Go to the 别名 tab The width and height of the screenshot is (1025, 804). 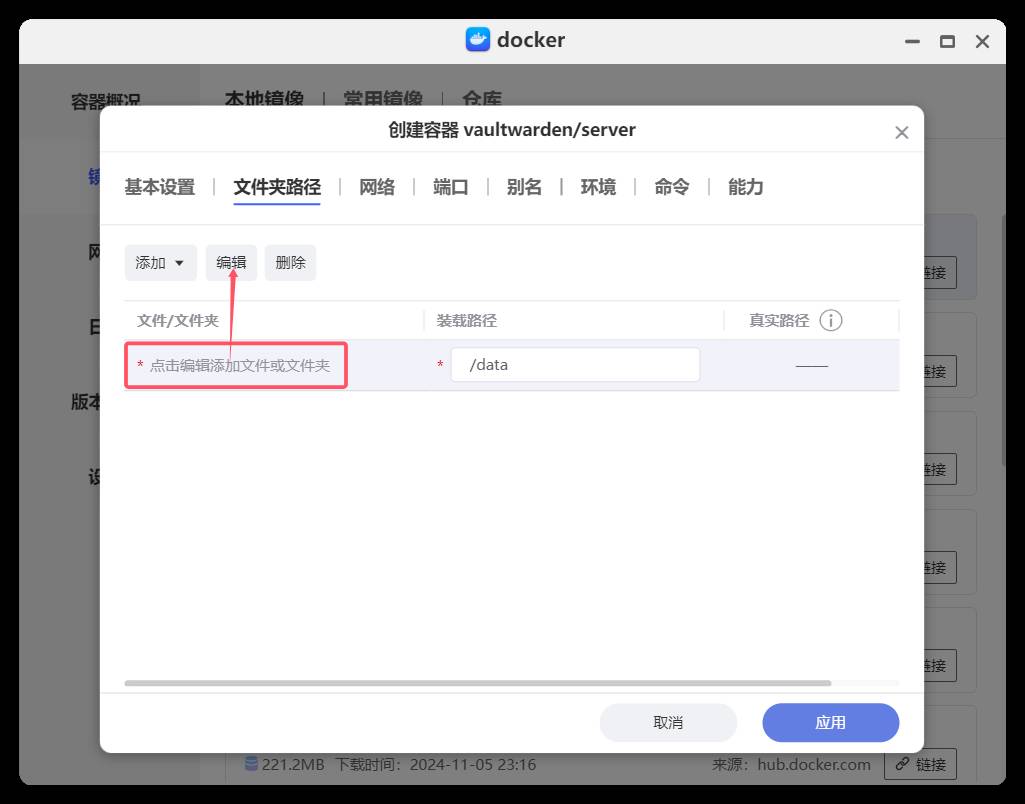pyautogui.click(x=524, y=187)
